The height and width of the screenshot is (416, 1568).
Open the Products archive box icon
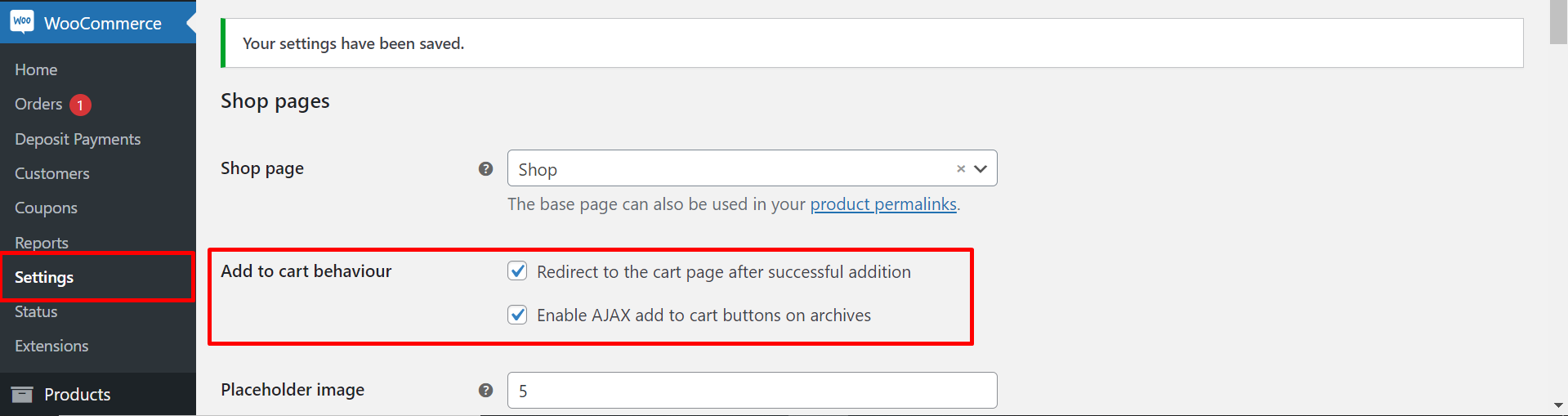click(x=22, y=395)
